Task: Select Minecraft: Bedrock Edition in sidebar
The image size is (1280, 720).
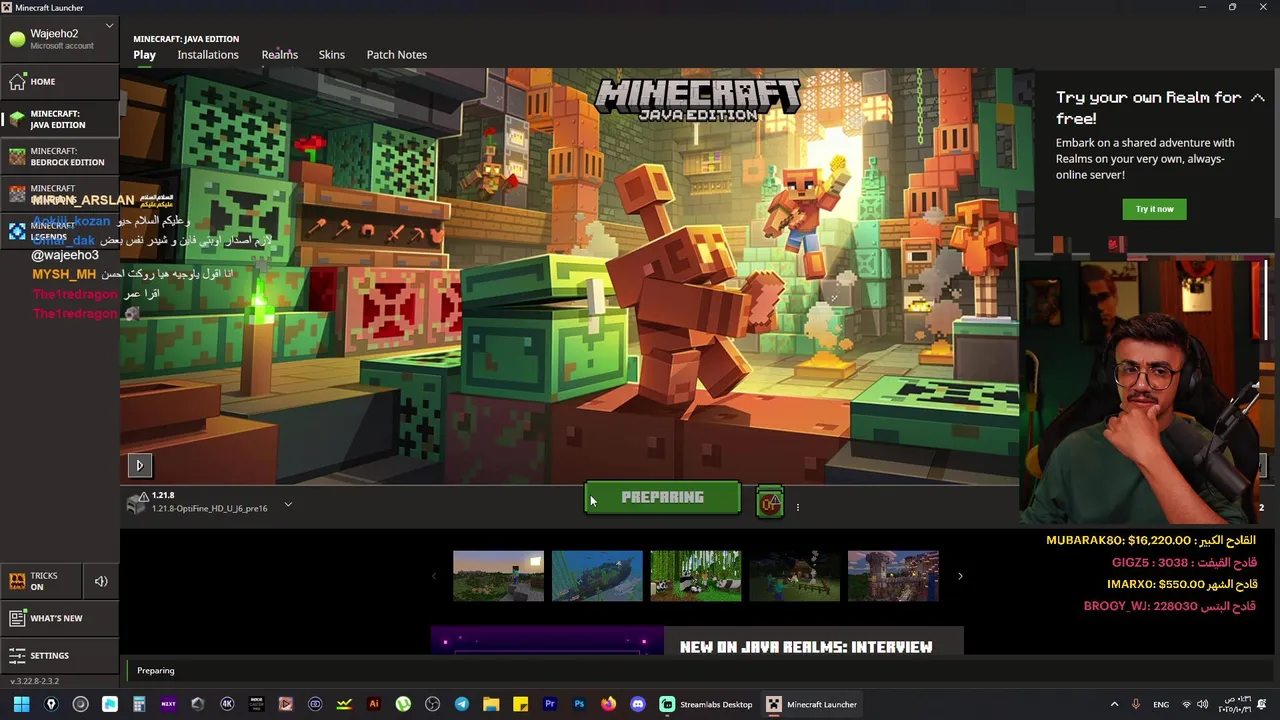Action: (x=60, y=156)
